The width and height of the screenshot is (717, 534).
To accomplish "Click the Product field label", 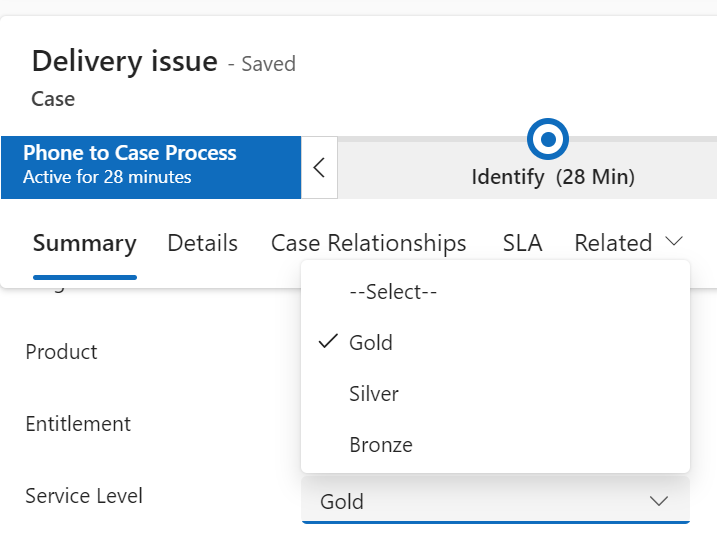I will point(62,352).
